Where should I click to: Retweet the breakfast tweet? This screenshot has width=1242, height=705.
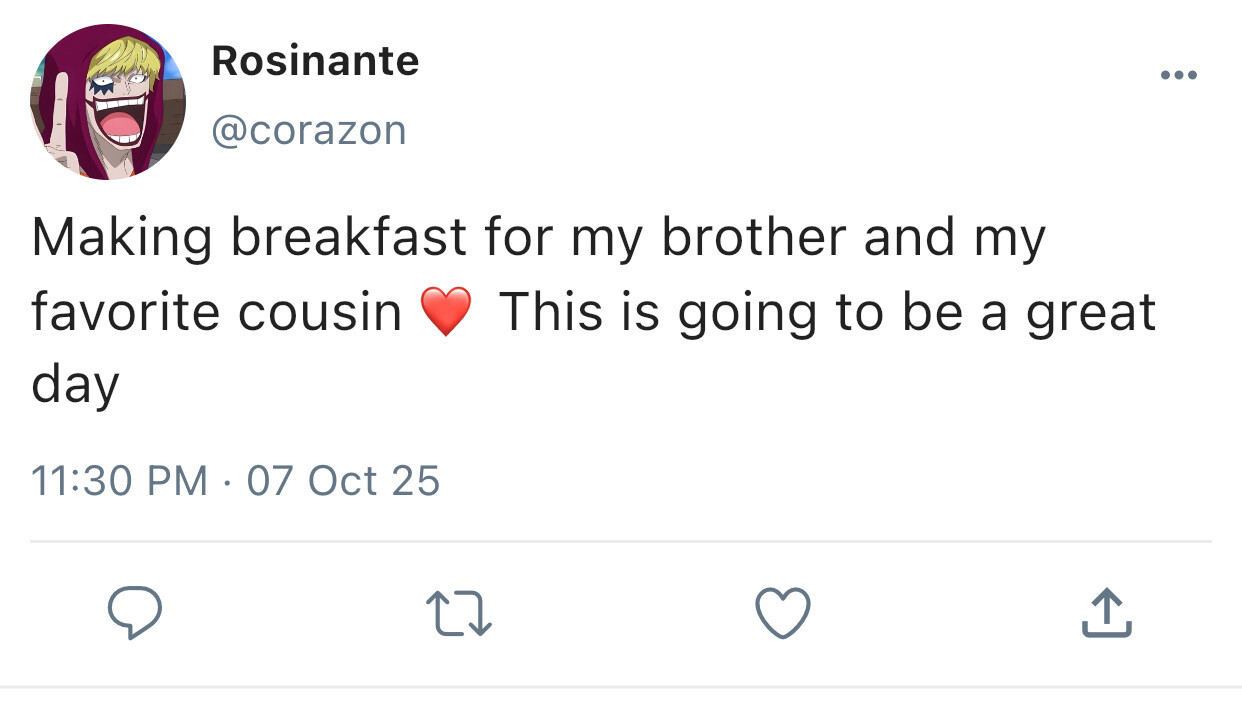tap(459, 613)
